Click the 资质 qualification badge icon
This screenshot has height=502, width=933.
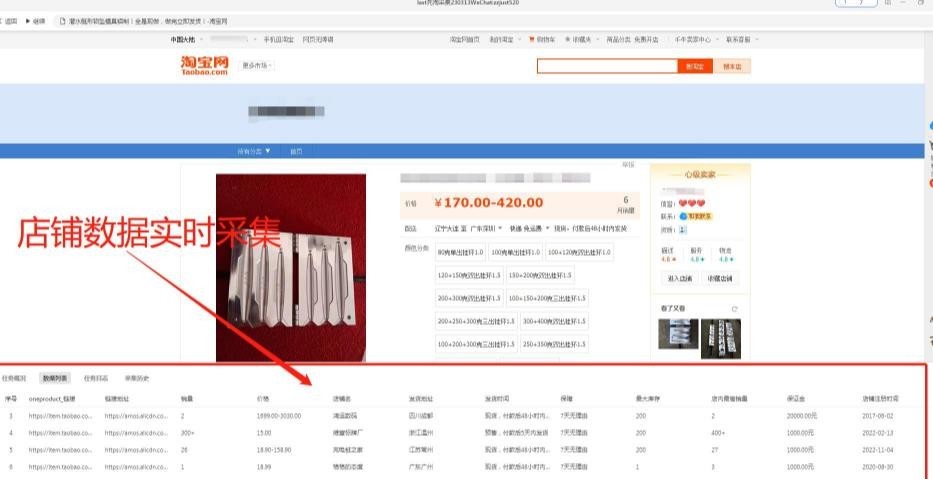pyautogui.click(x=682, y=230)
